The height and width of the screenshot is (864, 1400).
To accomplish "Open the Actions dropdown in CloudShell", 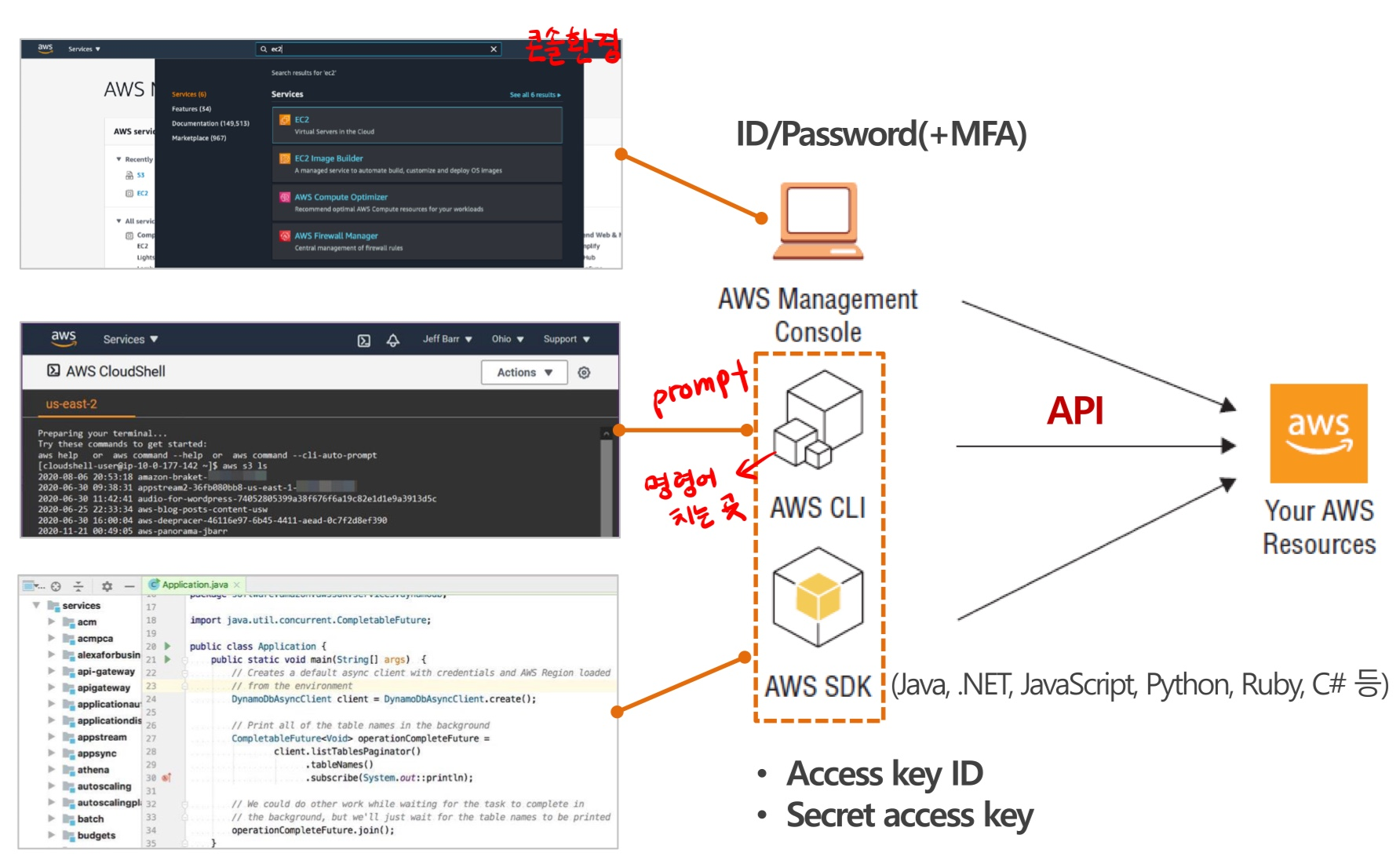I will point(524,373).
